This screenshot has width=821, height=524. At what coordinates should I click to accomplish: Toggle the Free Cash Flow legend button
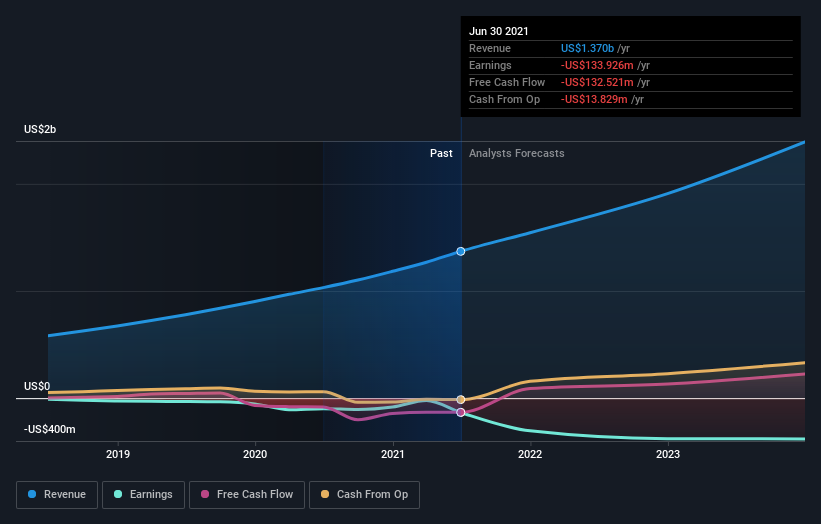coord(247,495)
